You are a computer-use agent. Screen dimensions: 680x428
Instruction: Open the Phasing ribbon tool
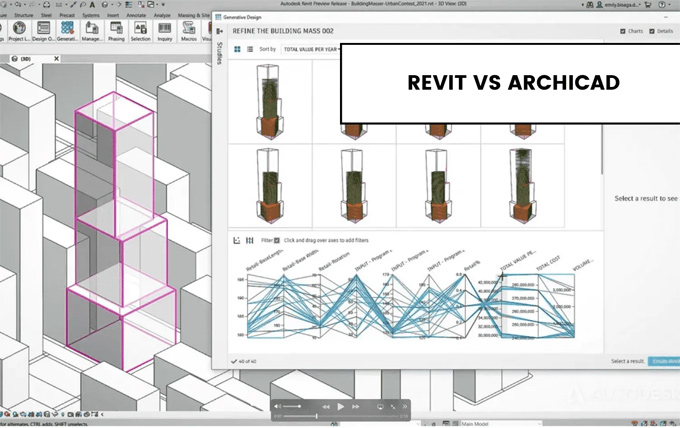[116, 31]
